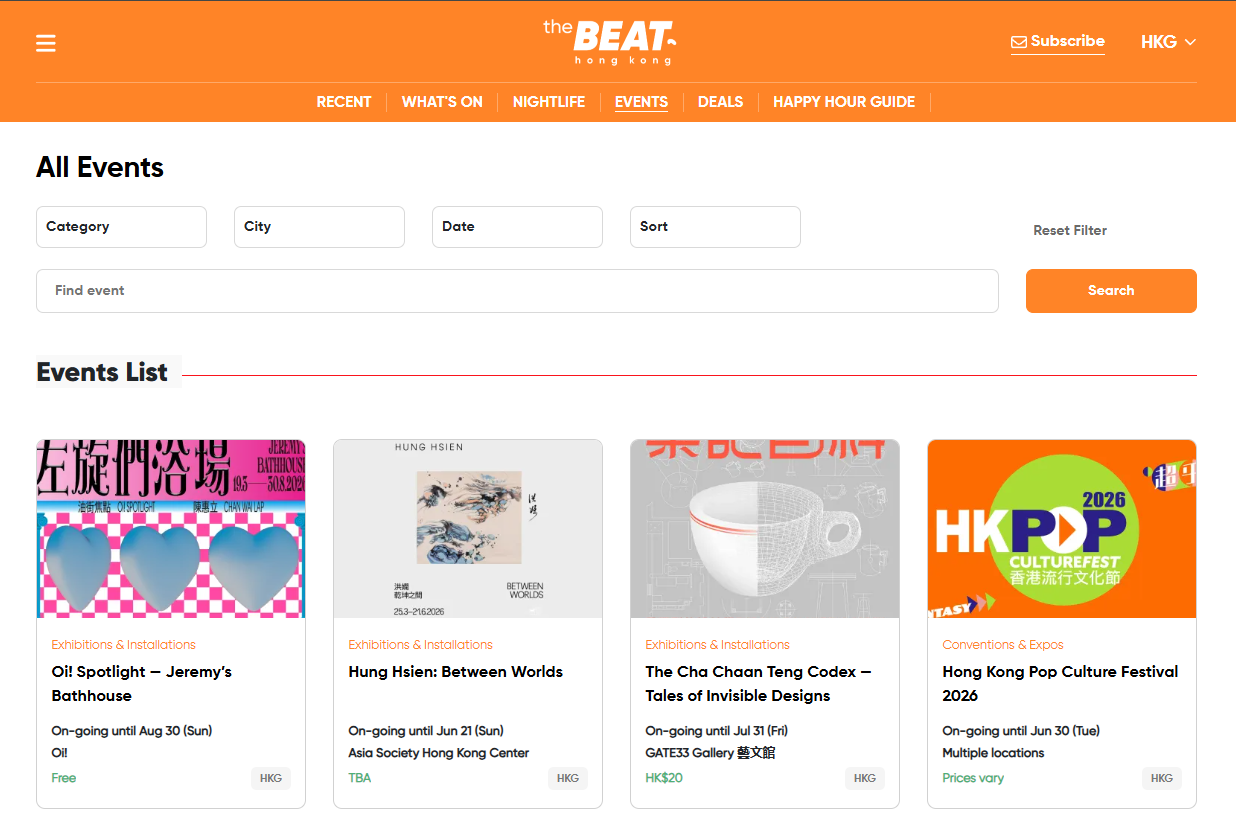The image size is (1236, 827).
Task: Click the TBA price label
Action: [359, 778]
